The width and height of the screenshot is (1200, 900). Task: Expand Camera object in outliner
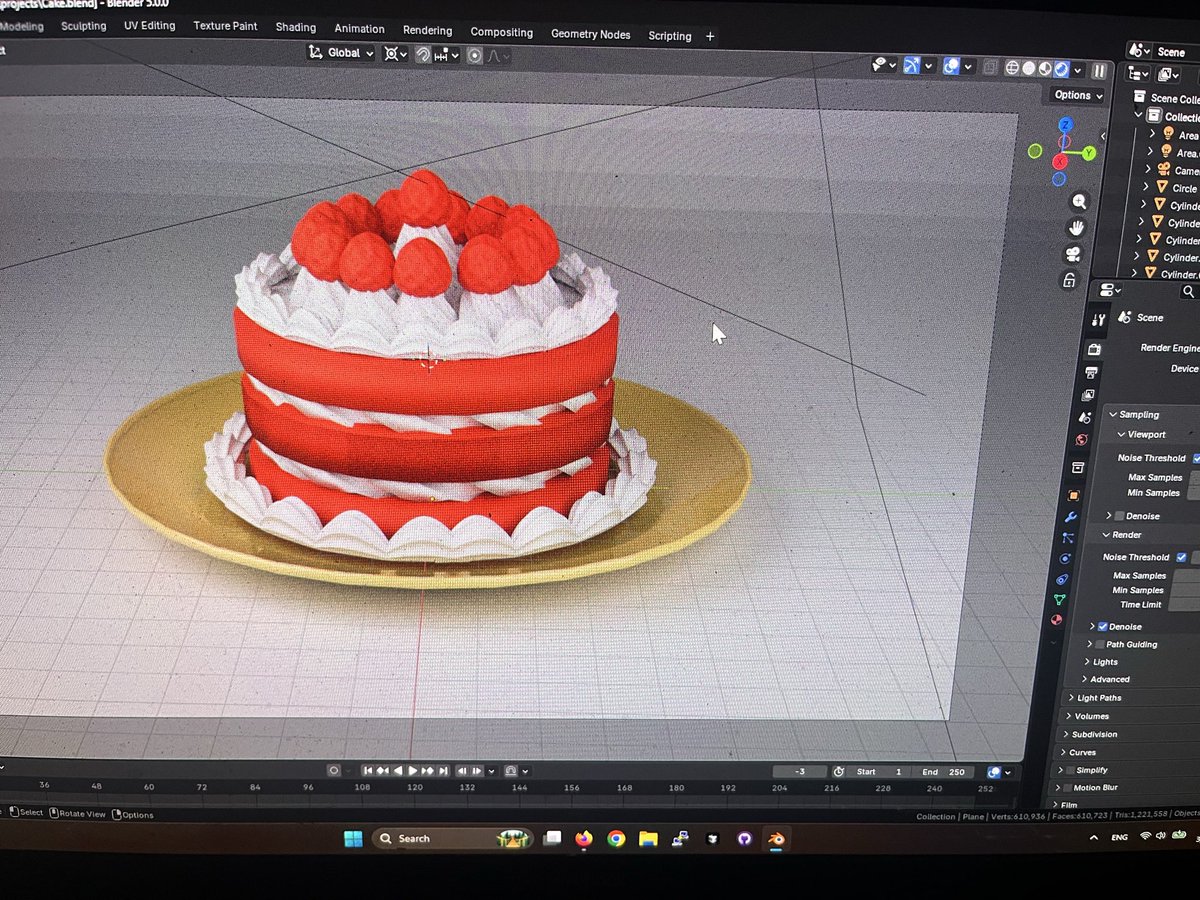1148,169
